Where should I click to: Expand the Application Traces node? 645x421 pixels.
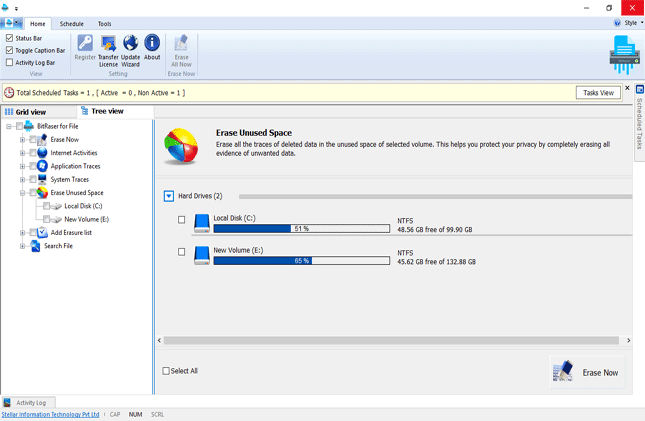pyautogui.click(x=22, y=166)
